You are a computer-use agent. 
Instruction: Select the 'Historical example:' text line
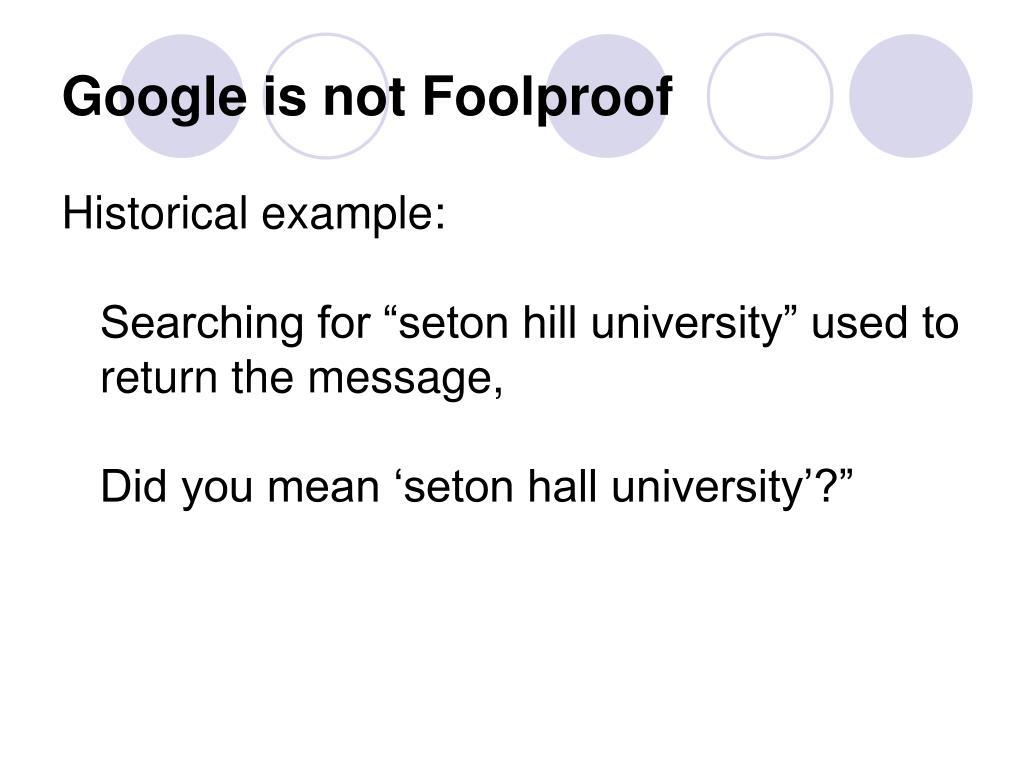pyautogui.click(x=254, y=214)
